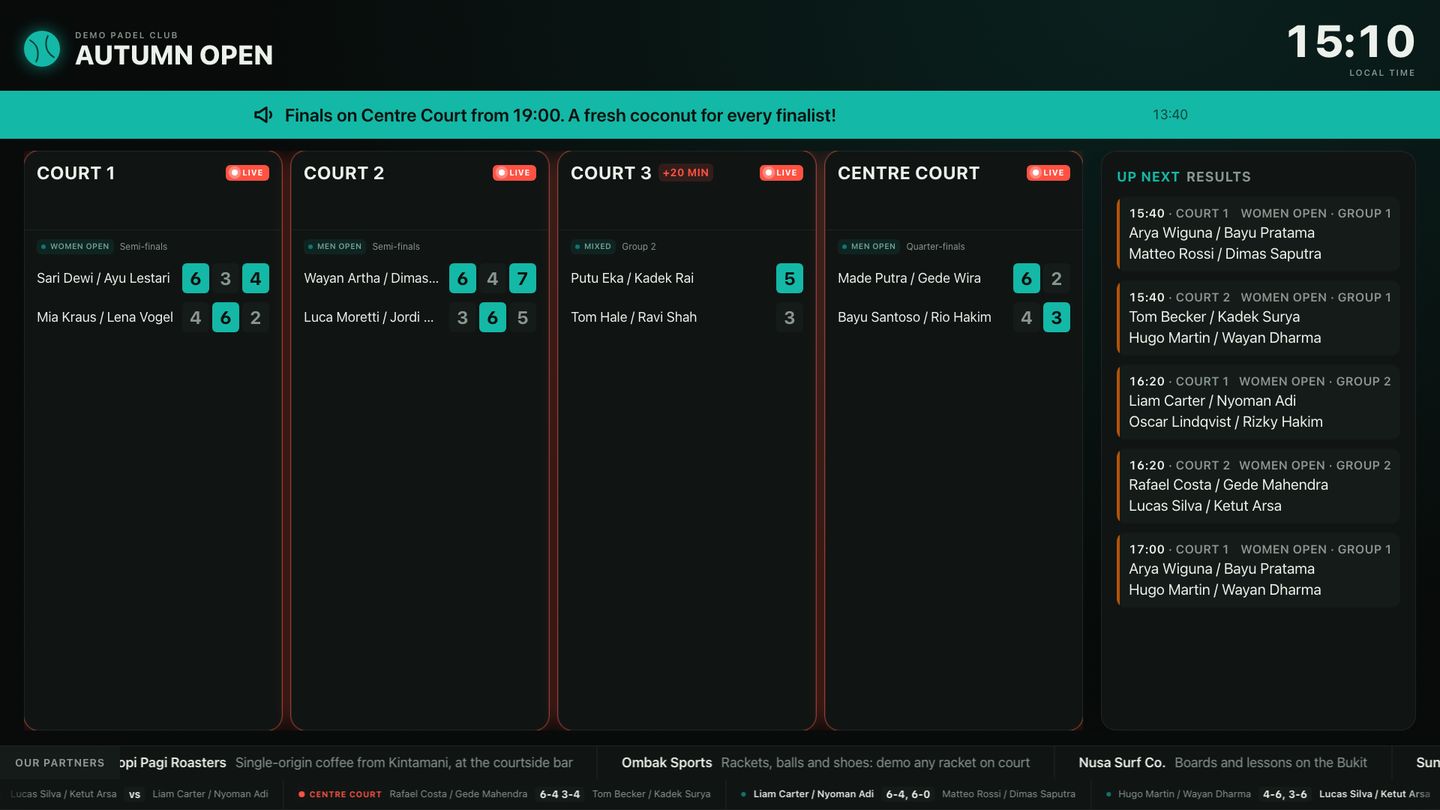Click the +20 MIN delay badge

[x=686, y=173]
